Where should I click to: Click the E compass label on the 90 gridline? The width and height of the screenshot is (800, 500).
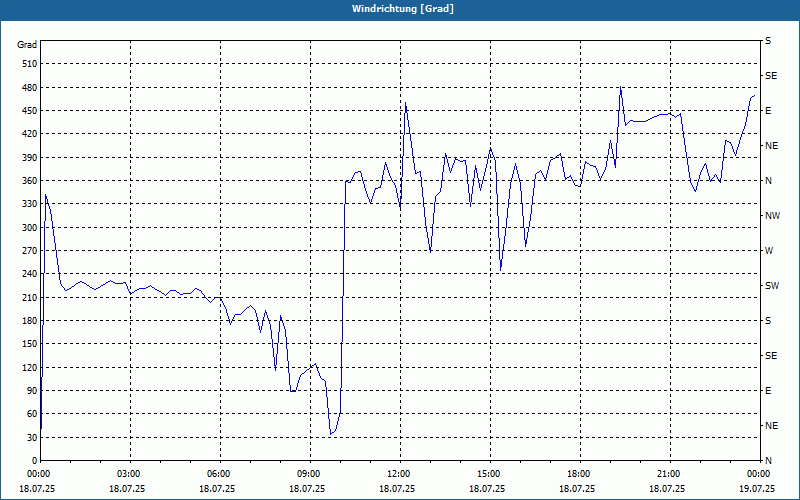pos(768,391)
